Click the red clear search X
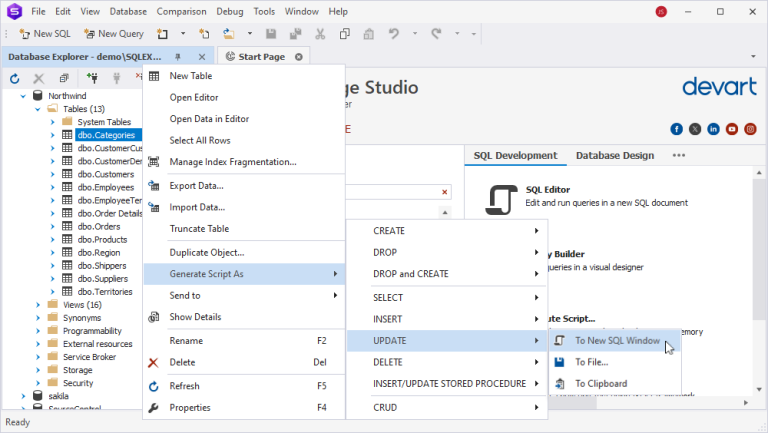The height and width of the screenshot is (433, 768). pyautogui.click(x=444, y=192)
